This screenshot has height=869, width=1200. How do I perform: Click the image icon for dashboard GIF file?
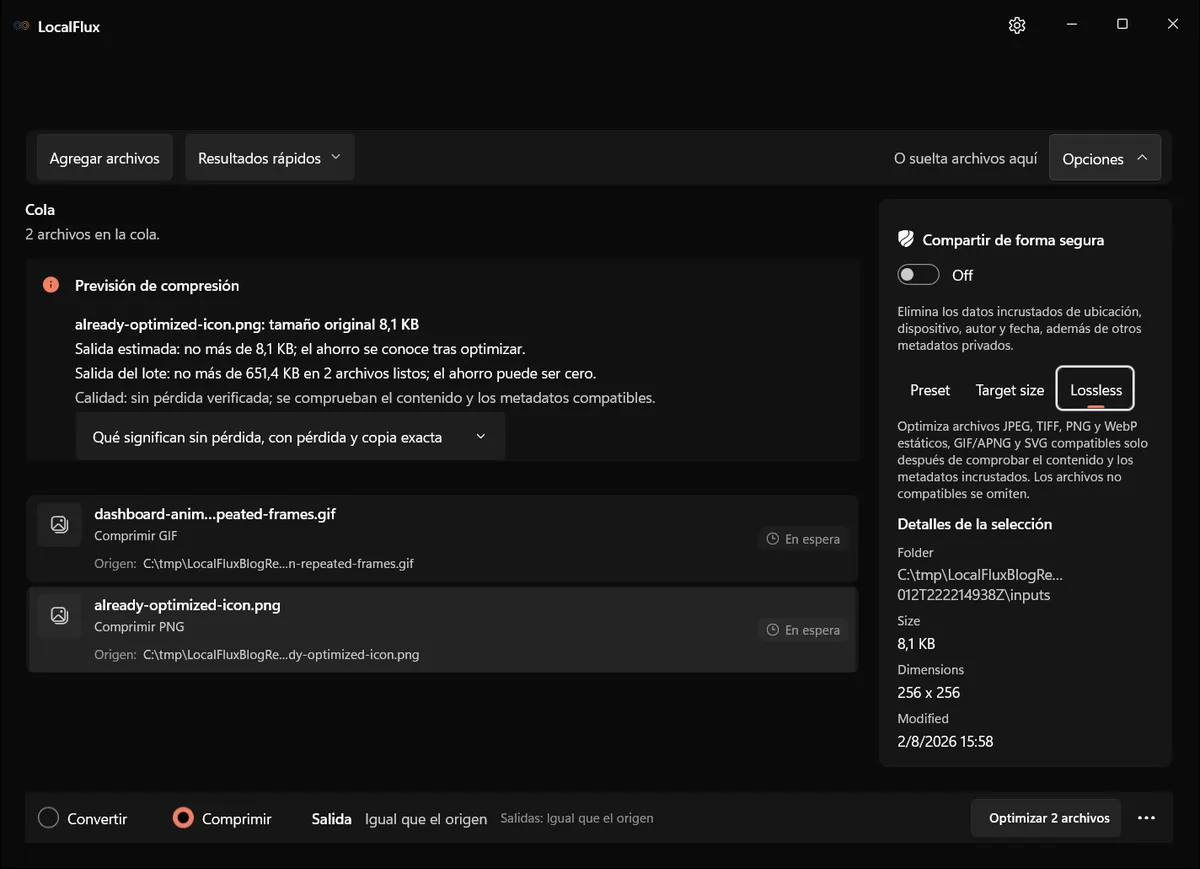(59, 524)
